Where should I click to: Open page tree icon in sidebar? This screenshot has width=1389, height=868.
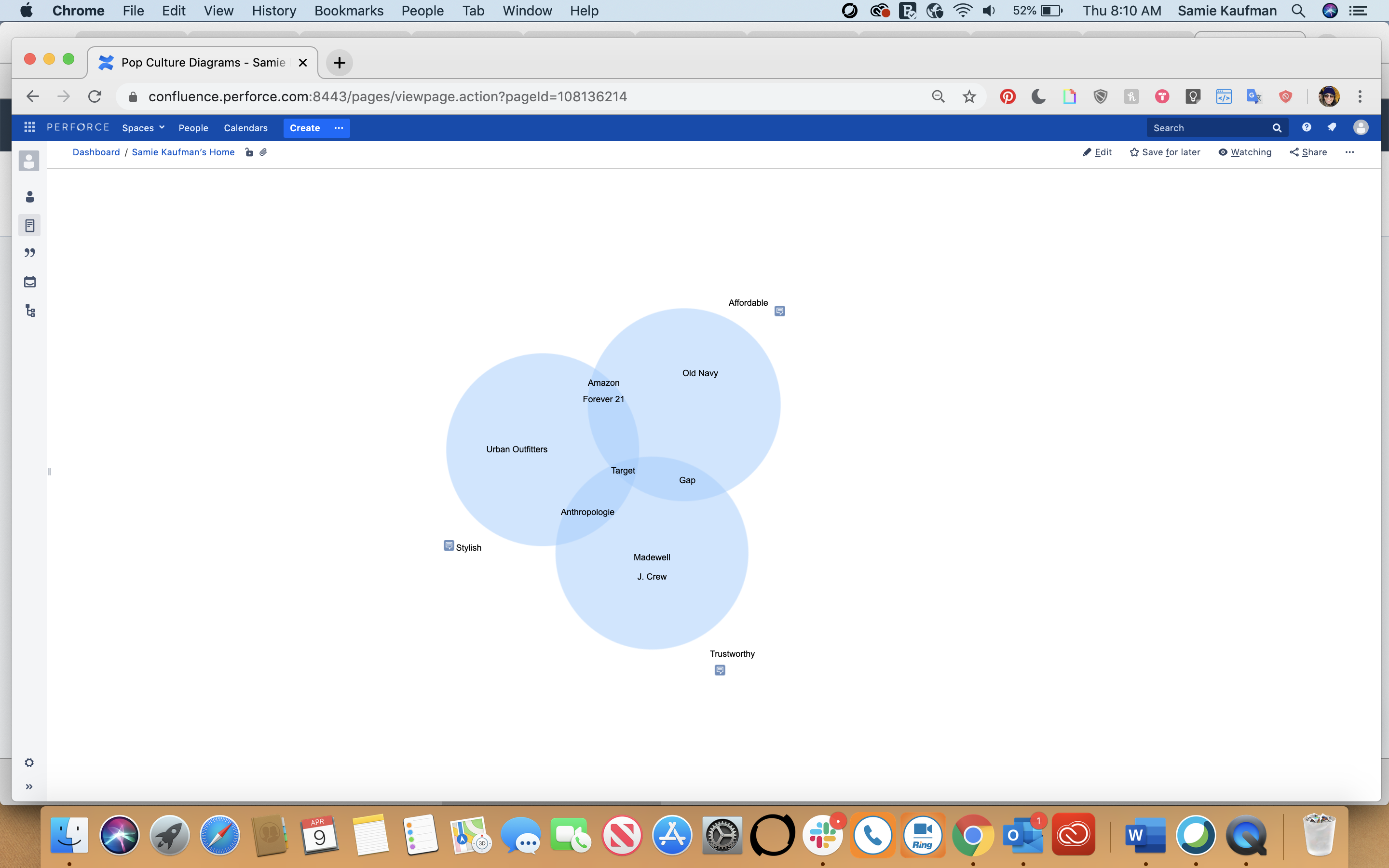(x=30, y=311)
